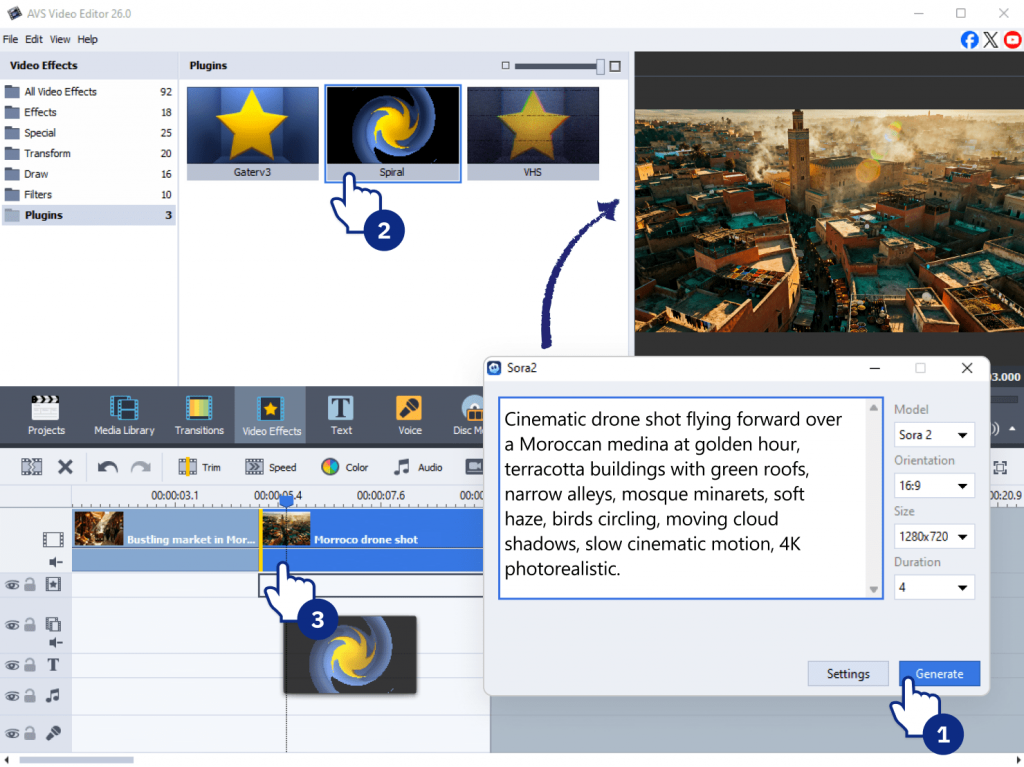Viewport: 1024px width, 767px height.
Task: Open the File menu
Action: pos(10,39)
